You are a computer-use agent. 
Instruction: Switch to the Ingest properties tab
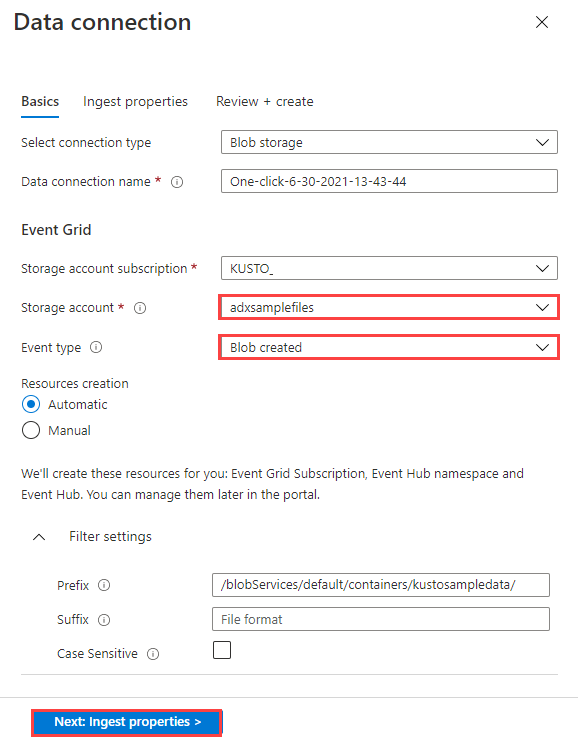(x=135, y=101)
